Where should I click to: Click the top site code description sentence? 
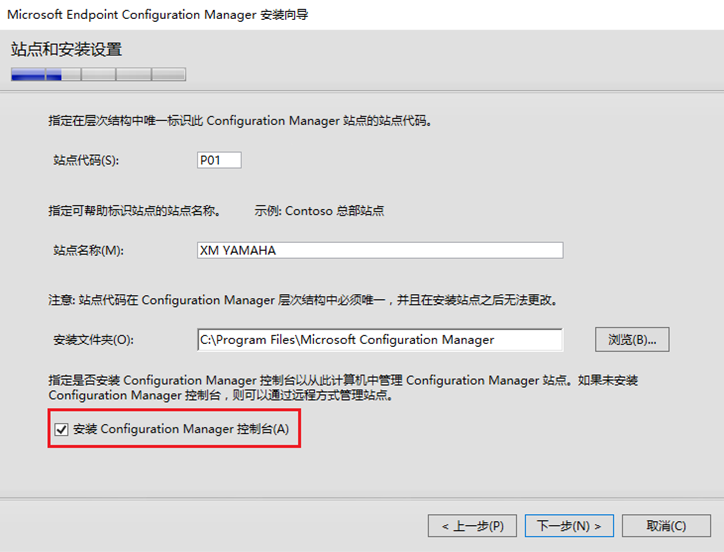pos(240,121)
